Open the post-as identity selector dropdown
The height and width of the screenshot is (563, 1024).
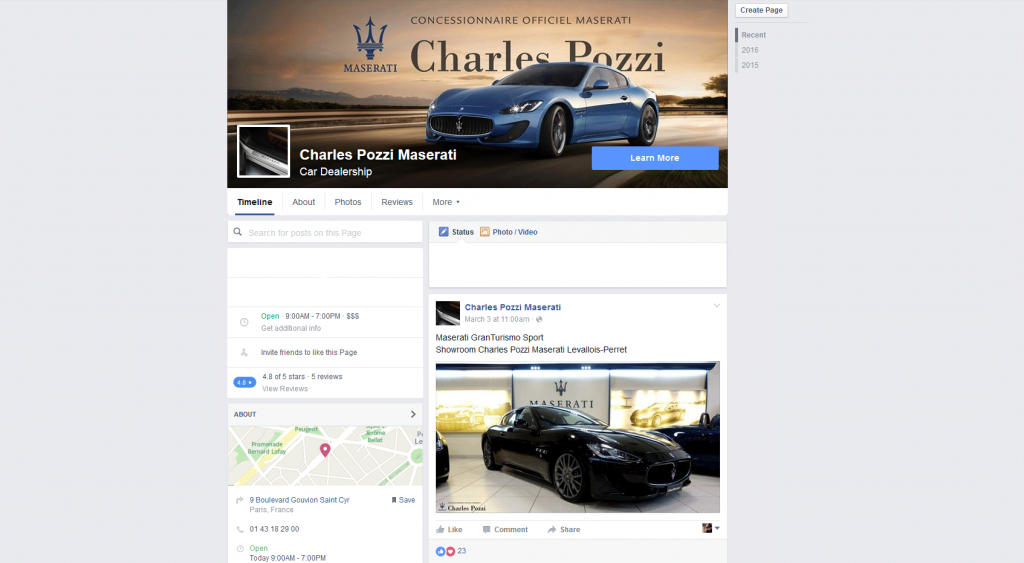(x=711, y=528)
